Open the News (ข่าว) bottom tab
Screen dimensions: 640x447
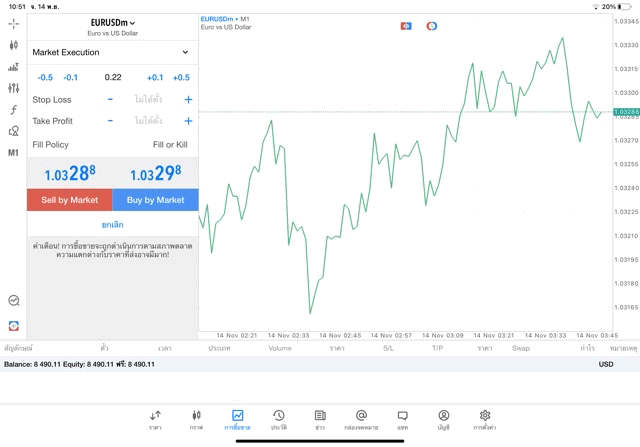(x=320, y=420)
